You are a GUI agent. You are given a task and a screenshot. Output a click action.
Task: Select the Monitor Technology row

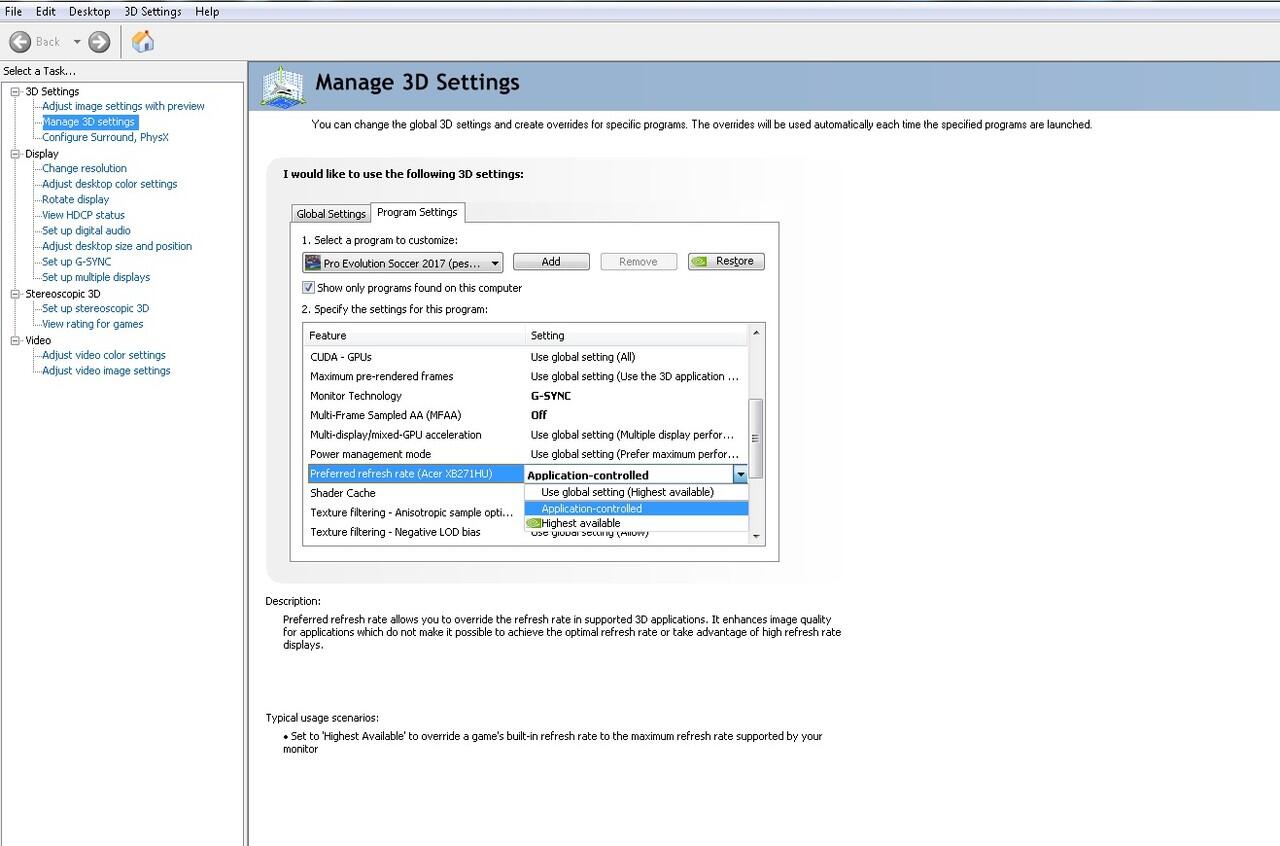pos(527,396)
